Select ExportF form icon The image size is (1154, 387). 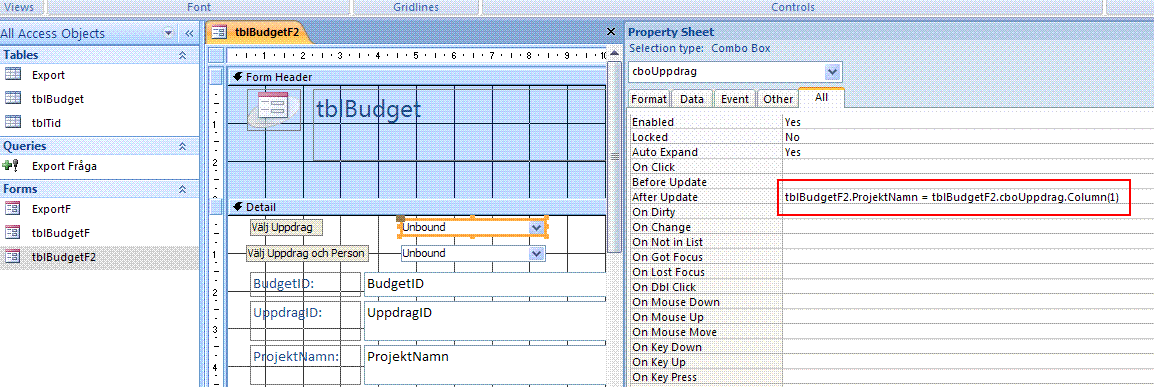[13, 209]
